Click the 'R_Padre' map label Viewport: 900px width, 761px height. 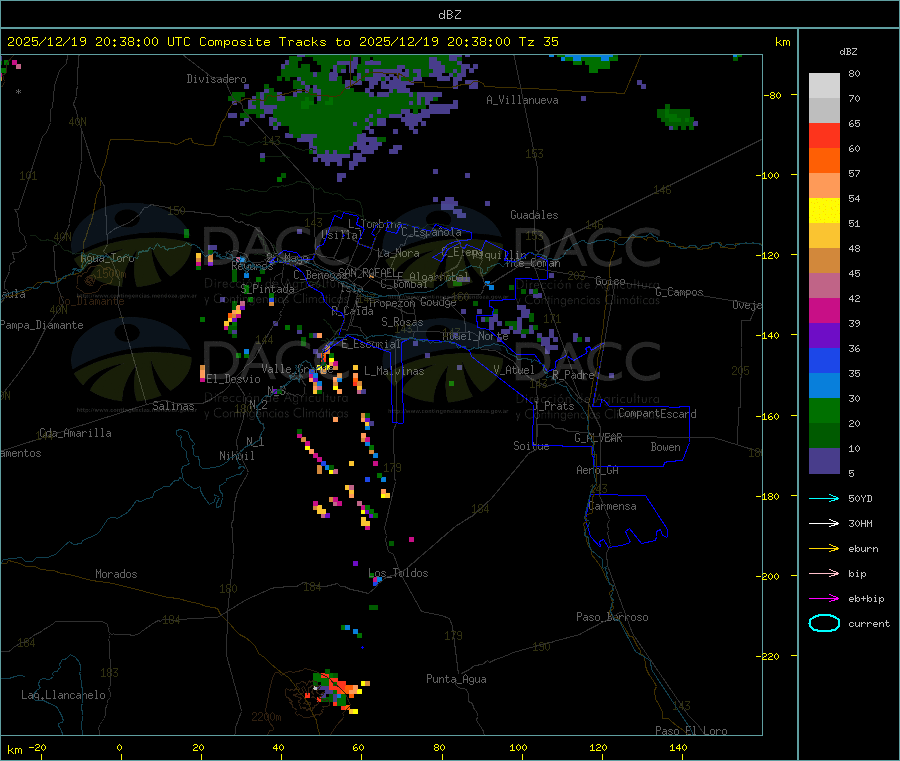[573, 375]
